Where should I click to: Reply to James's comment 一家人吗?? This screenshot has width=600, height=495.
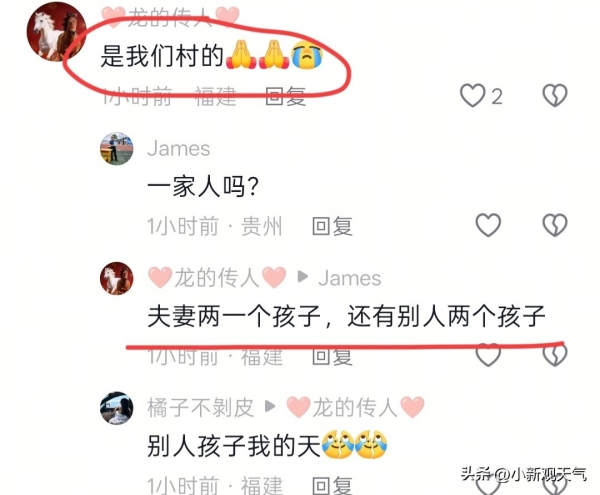pyautogui.click(x=332, y=226)
